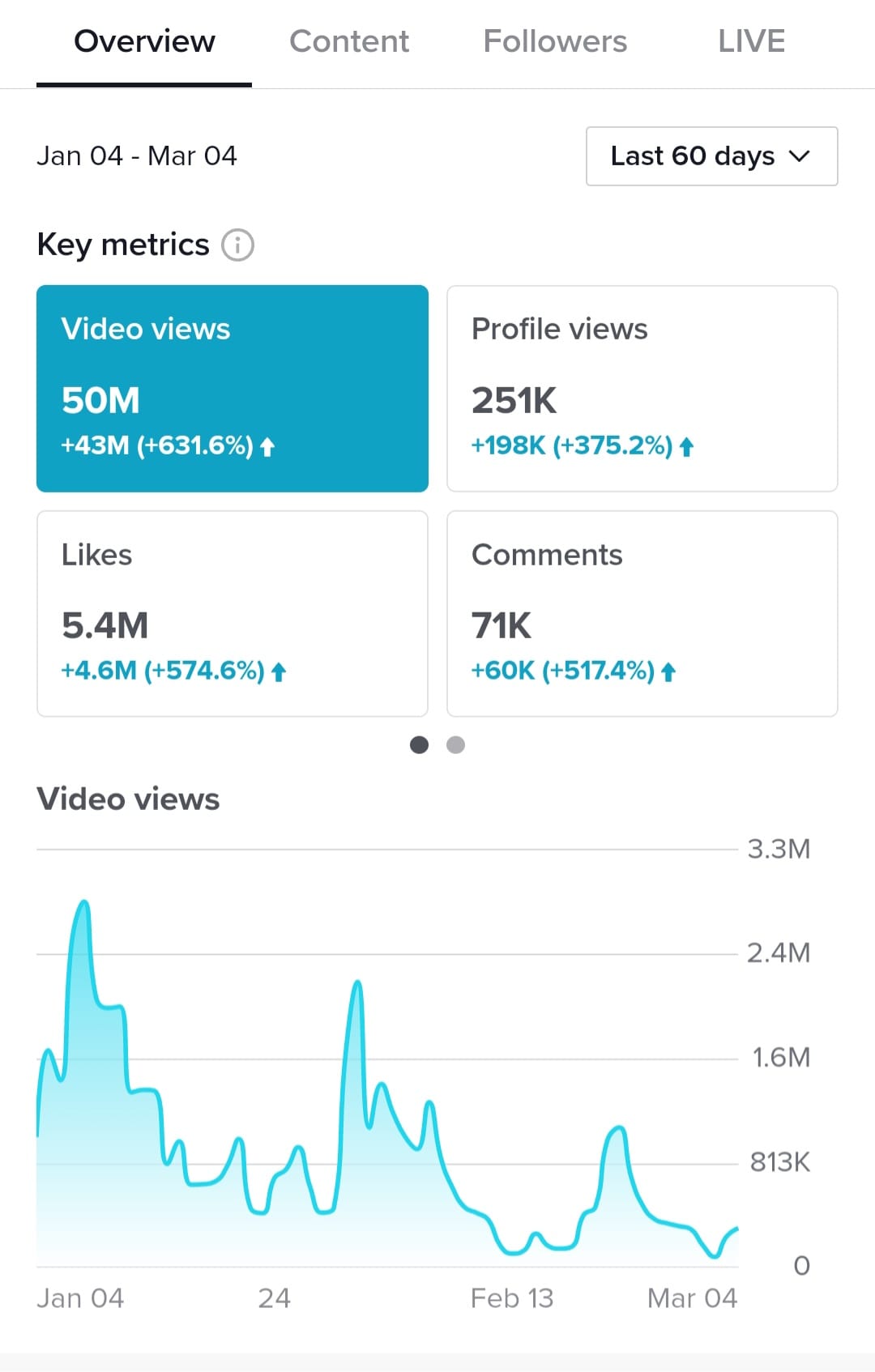This screenshot has width=875, height=1372.
Task: Go to first metrics page dot
Action: [x=419, y=745]
